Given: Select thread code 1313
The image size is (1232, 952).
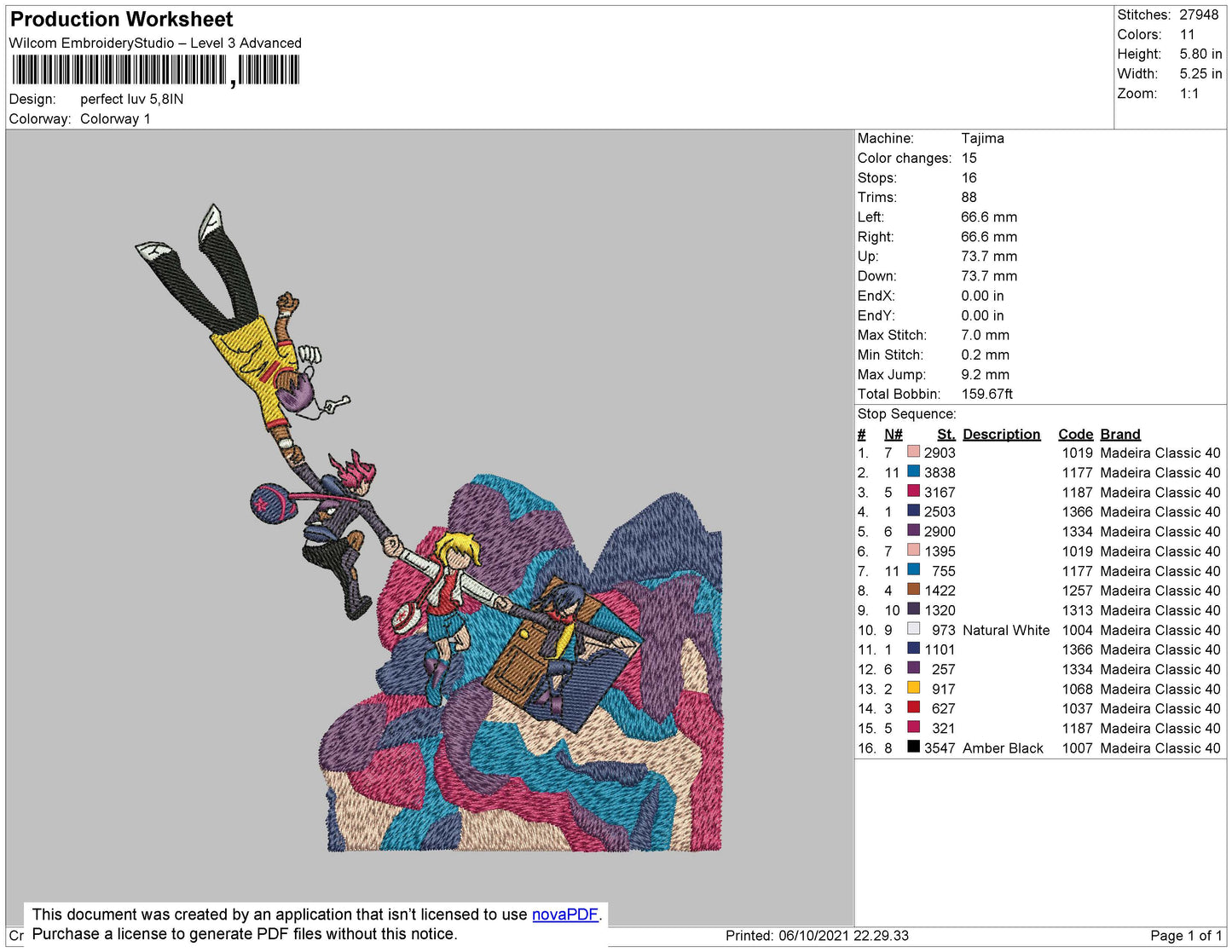Looking at the screenshot, I should (1077, 610).
